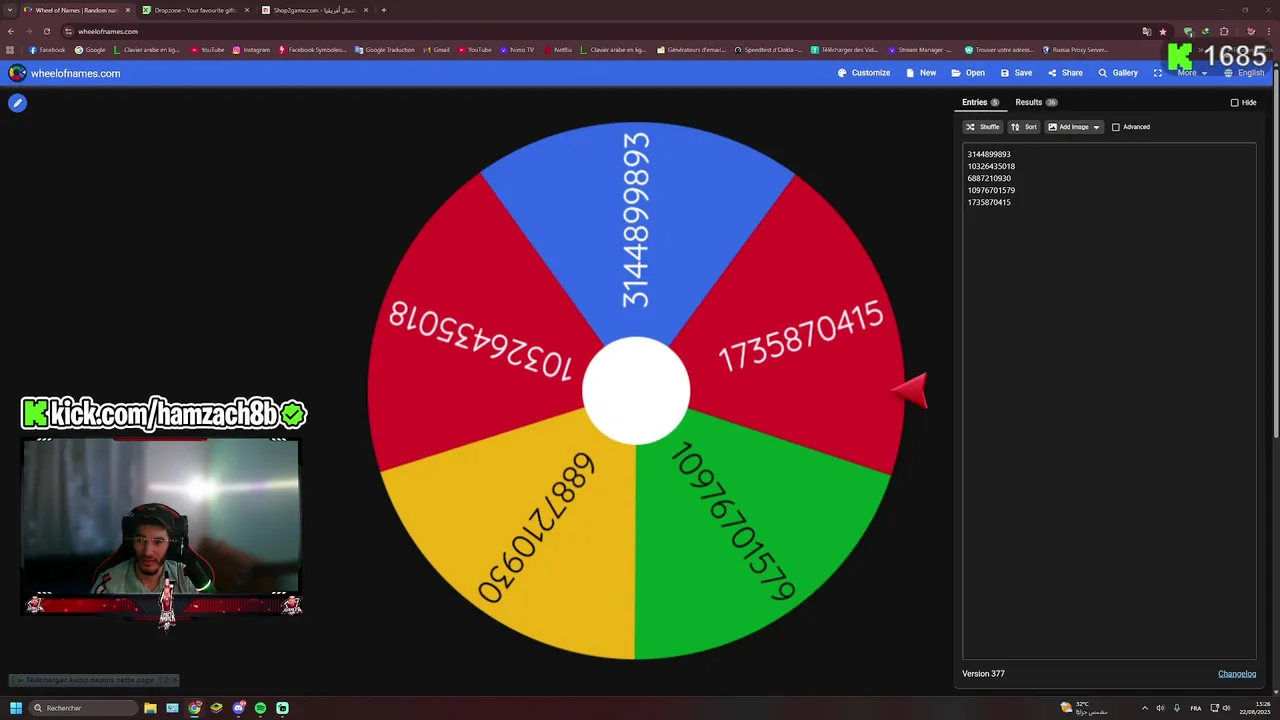Switch to the Entries tab
The height and width of the screenshot is (720, 1280).
[980, 102]
